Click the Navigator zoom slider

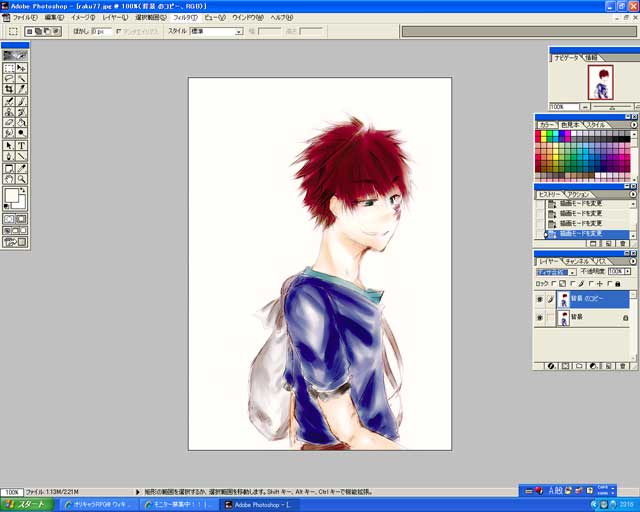[x=611, y=107]
